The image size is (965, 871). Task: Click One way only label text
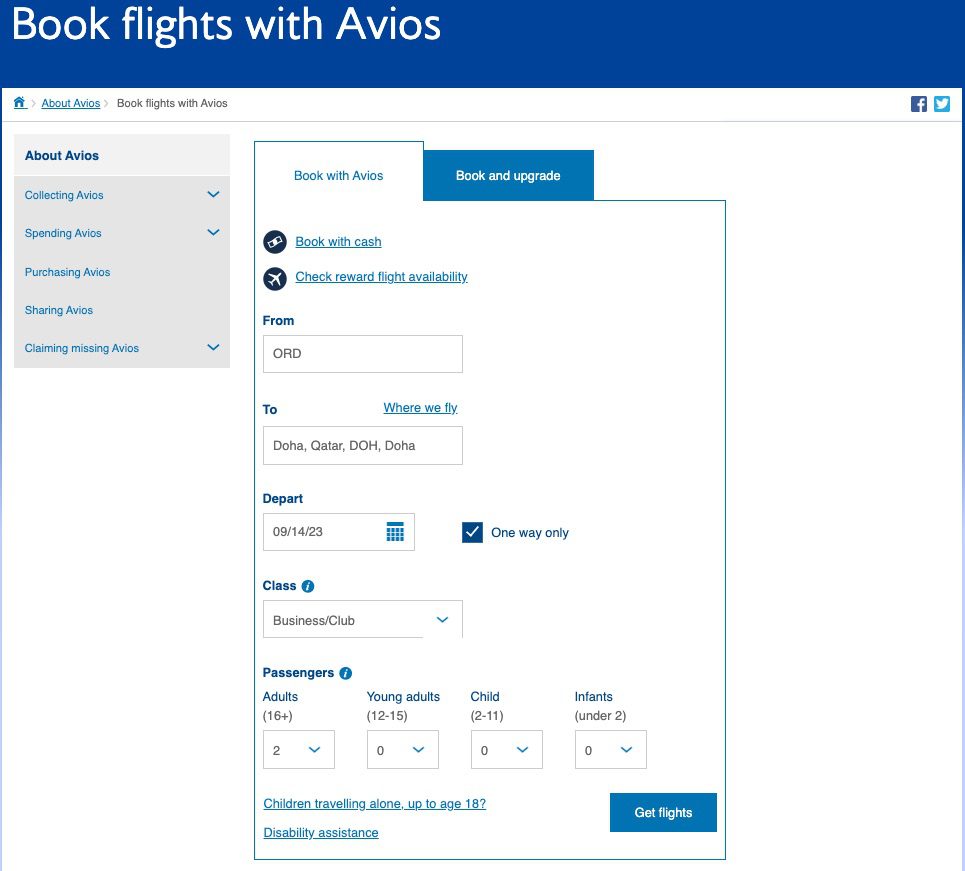[x=530, y=533]
